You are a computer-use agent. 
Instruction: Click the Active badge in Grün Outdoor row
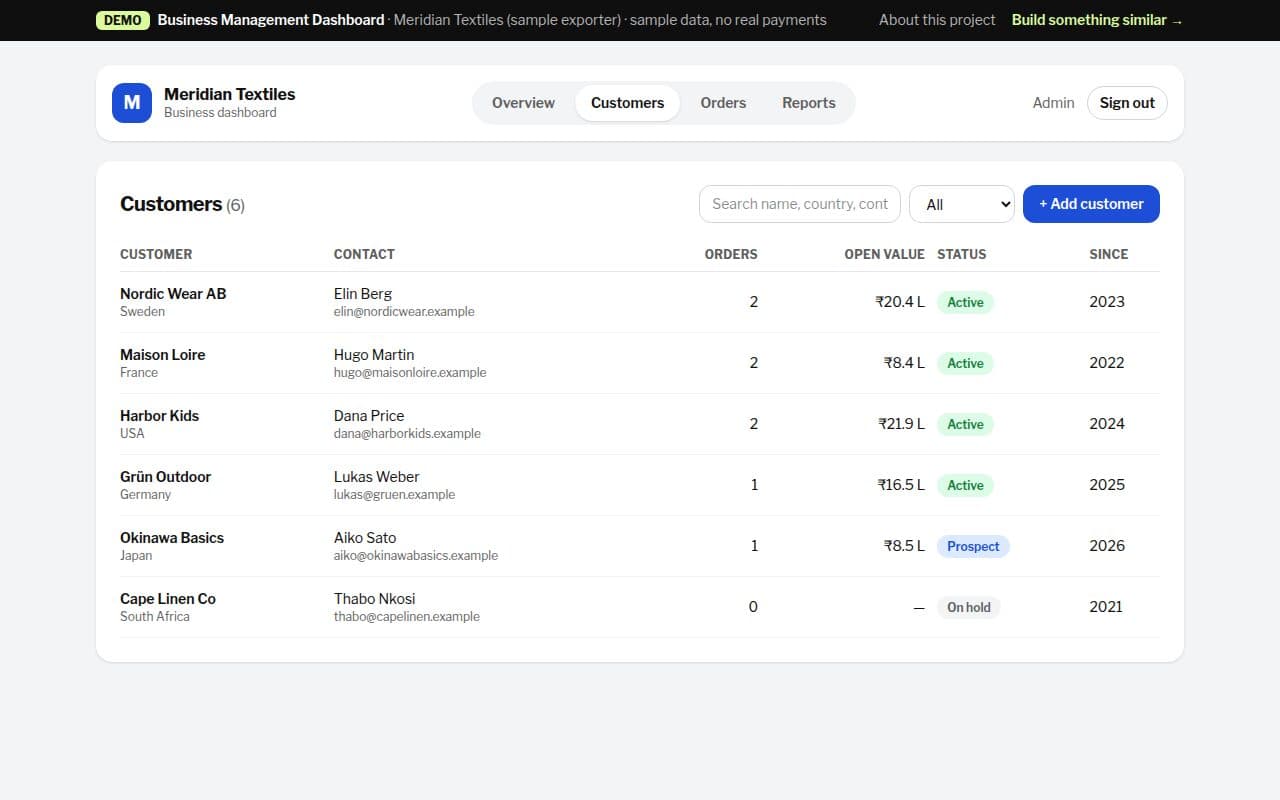pyautogui.click(x=965, y=485)
